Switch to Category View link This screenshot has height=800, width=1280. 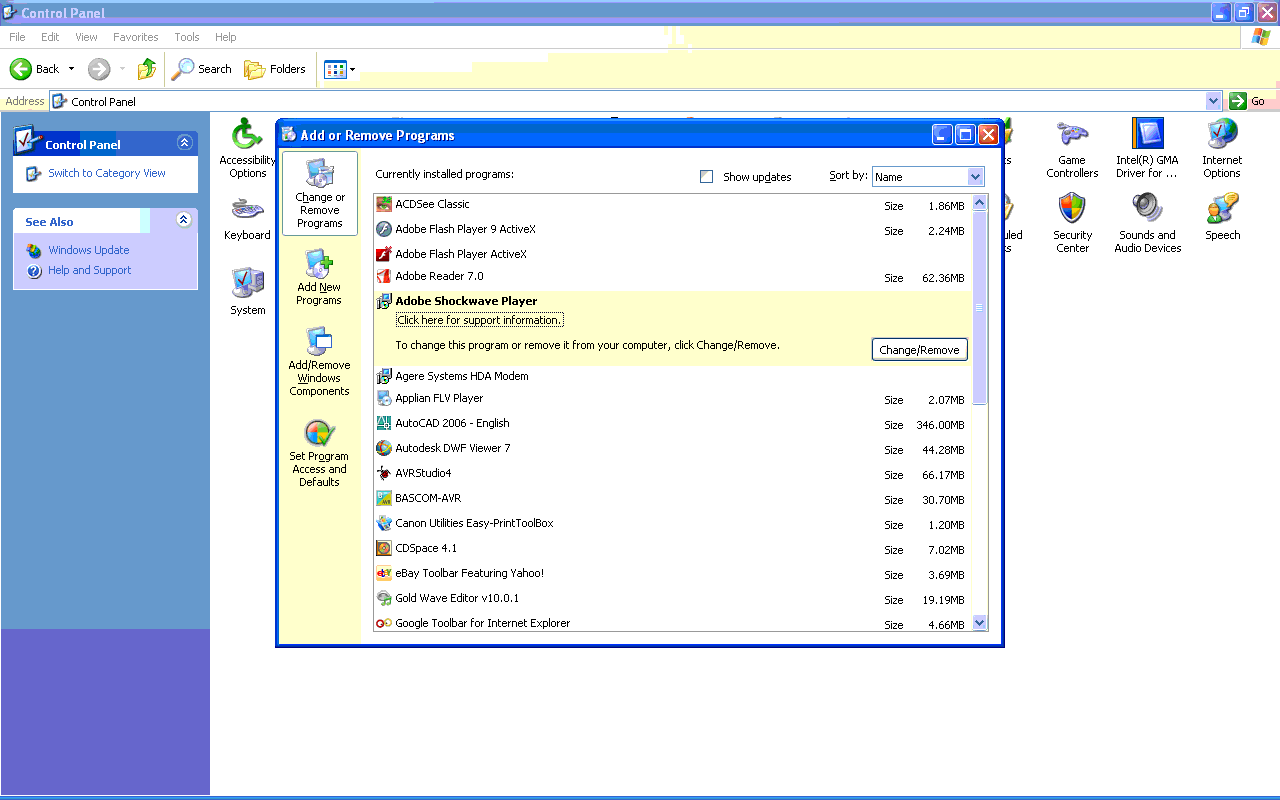coord(107,173)
